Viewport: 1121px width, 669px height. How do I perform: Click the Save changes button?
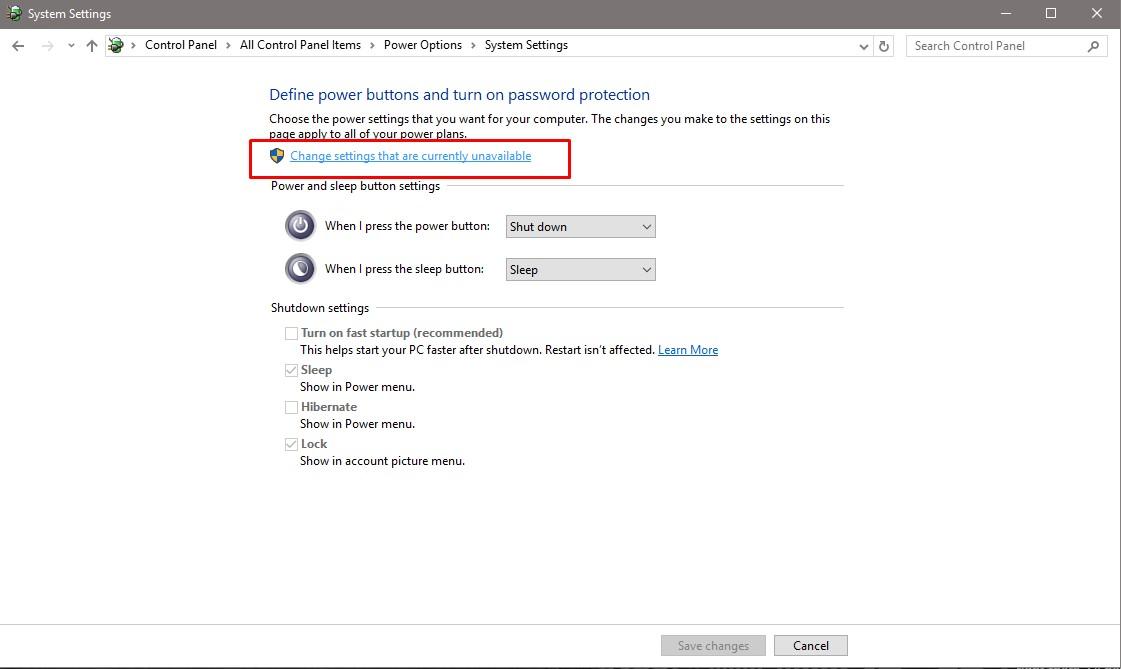pyautogui.click(x=713, y=645)
